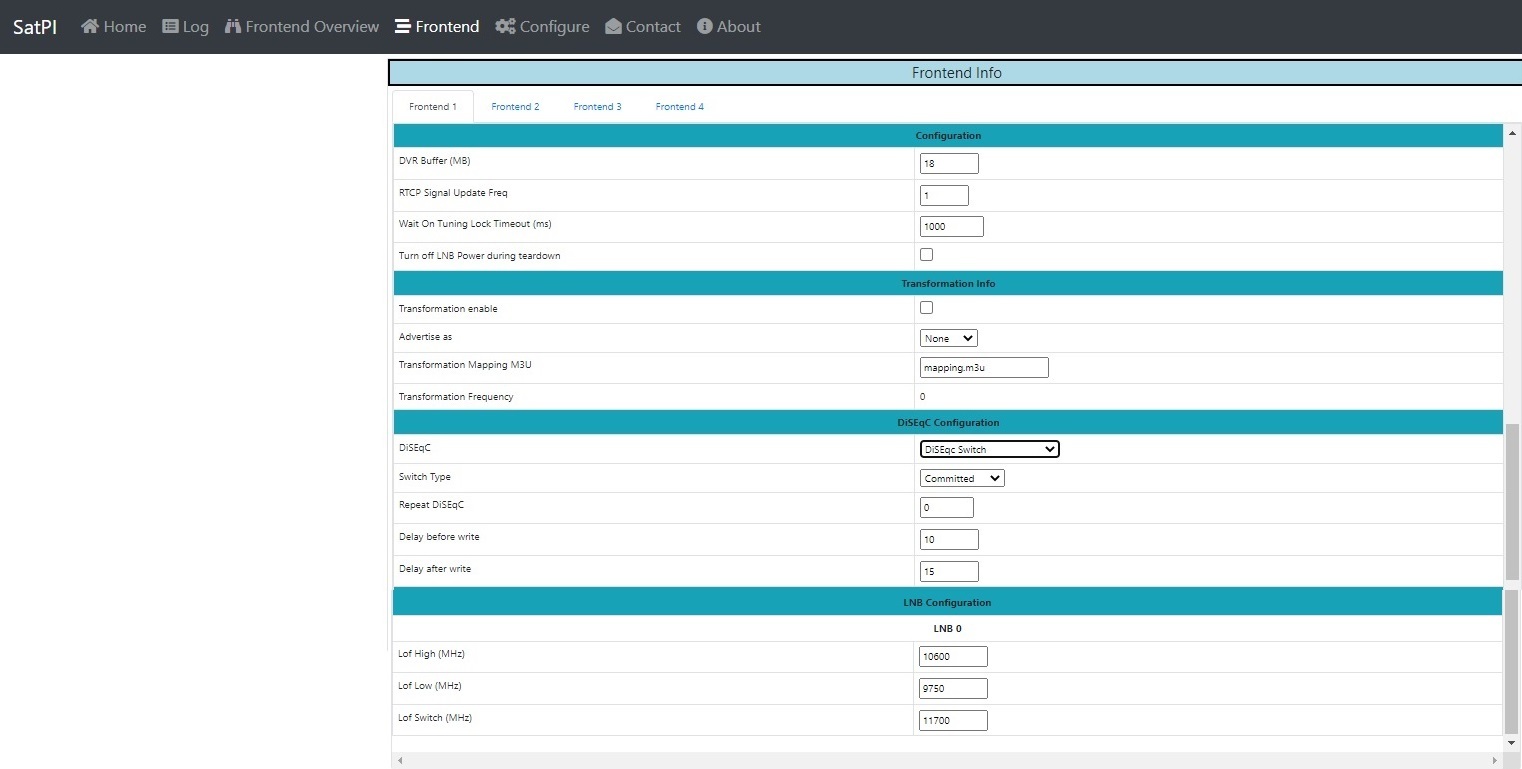1522x769 pixels.
Task: Click the Transformation Mapping M3U field
Action: point(984,367)
